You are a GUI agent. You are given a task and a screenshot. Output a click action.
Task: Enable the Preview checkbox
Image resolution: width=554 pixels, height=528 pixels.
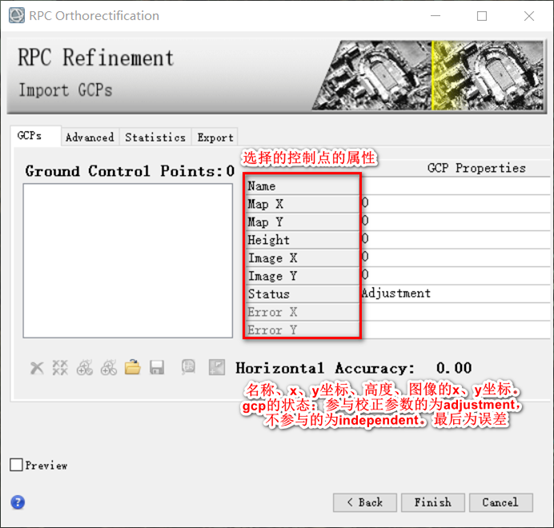[x=16, y=465]
